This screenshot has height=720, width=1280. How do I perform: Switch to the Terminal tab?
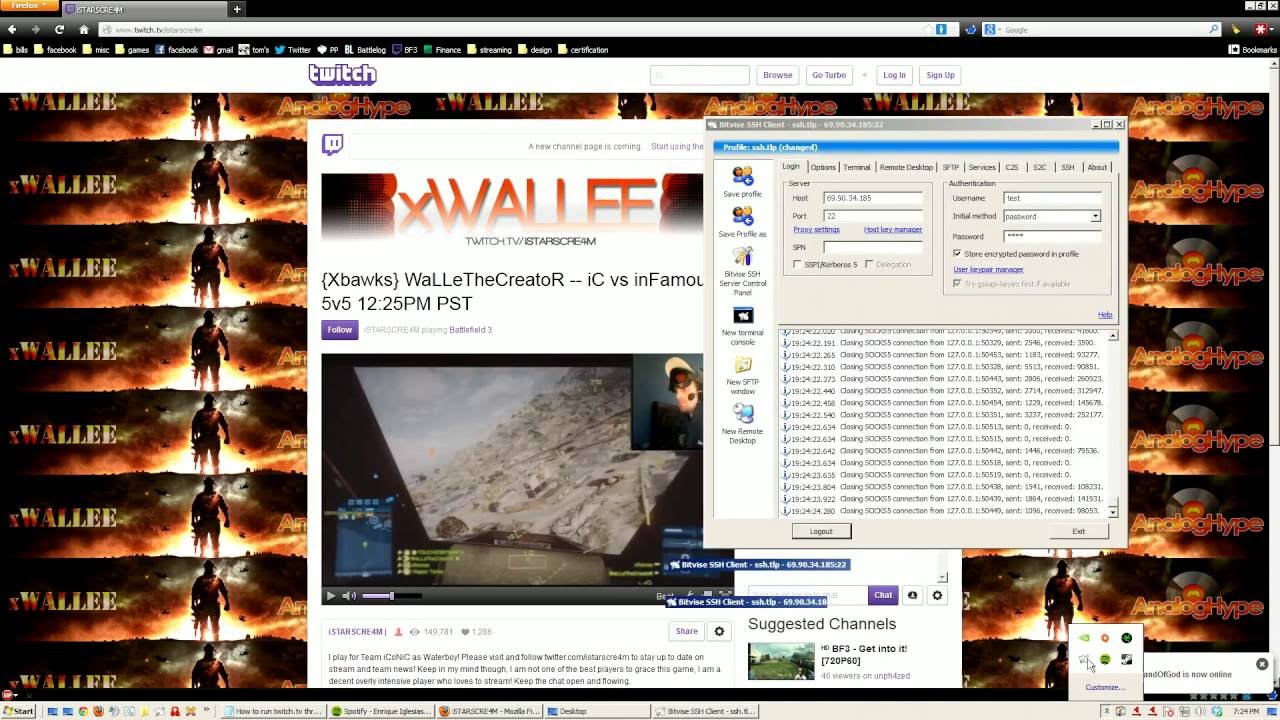pyautogui.click(x=856, y=167)
